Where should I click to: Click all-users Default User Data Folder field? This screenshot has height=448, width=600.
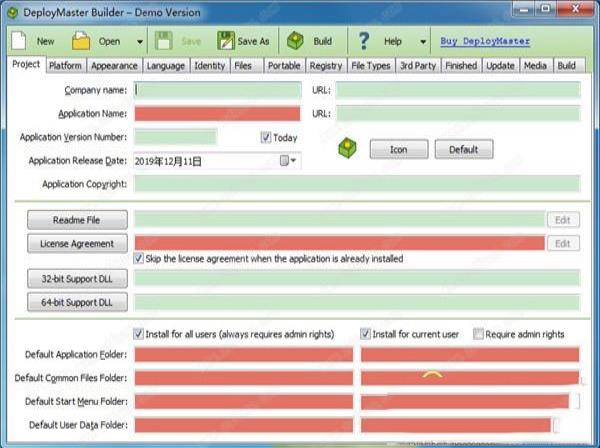coord(244,425)
